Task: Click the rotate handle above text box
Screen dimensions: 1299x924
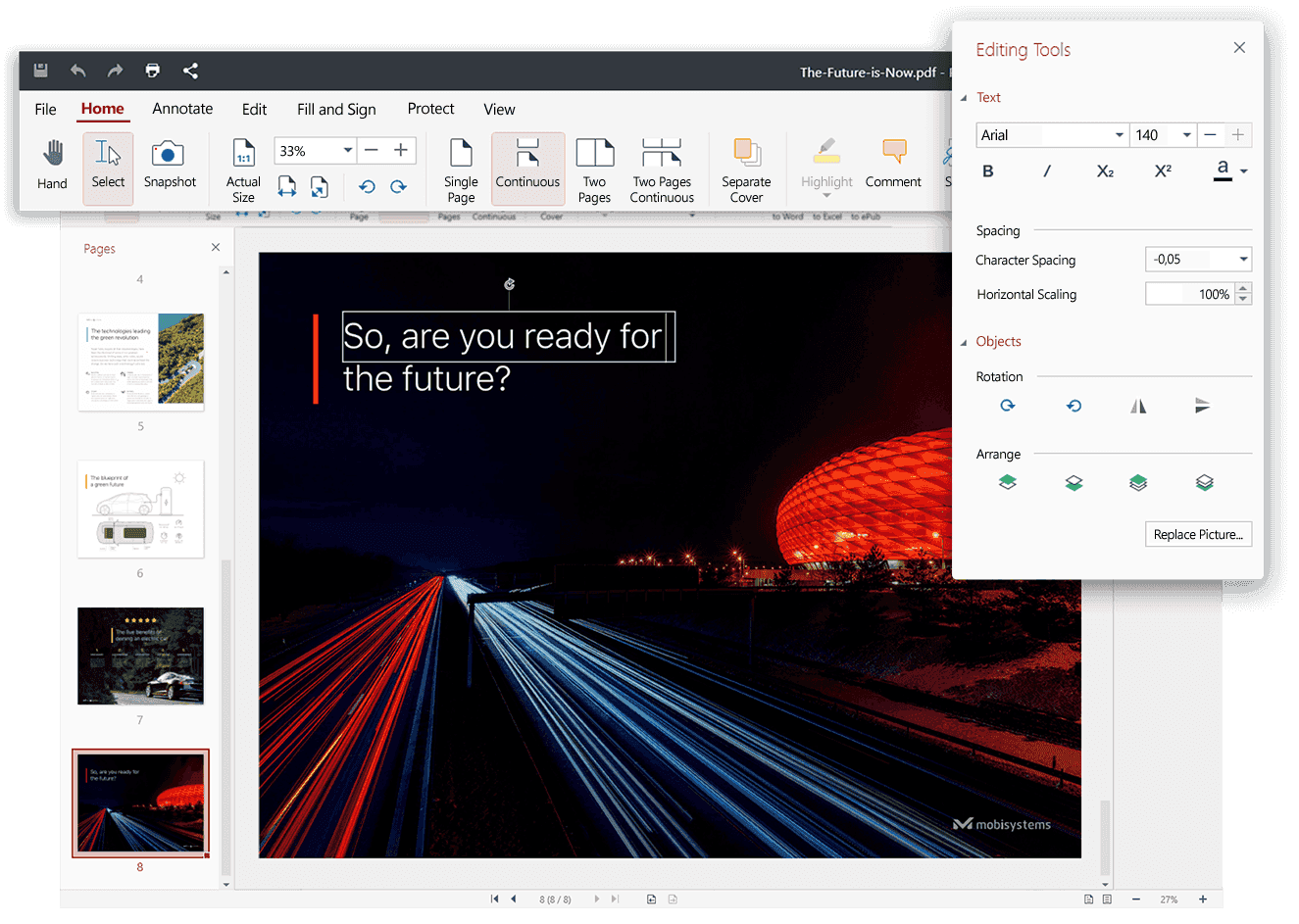Action: click(x=509, y=284)
